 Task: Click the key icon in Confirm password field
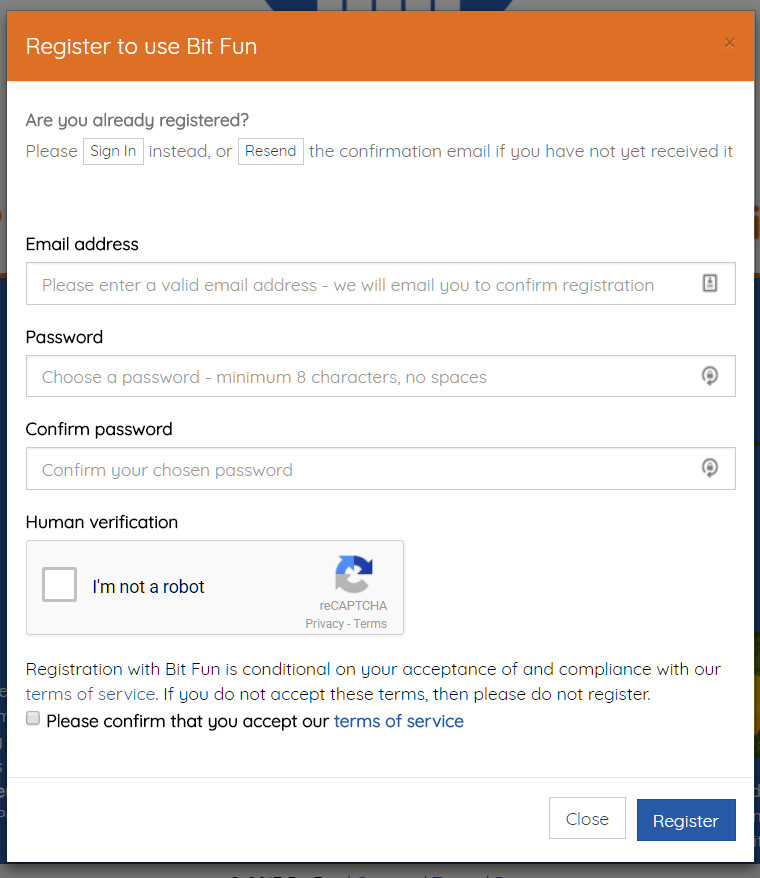[710, 468]
